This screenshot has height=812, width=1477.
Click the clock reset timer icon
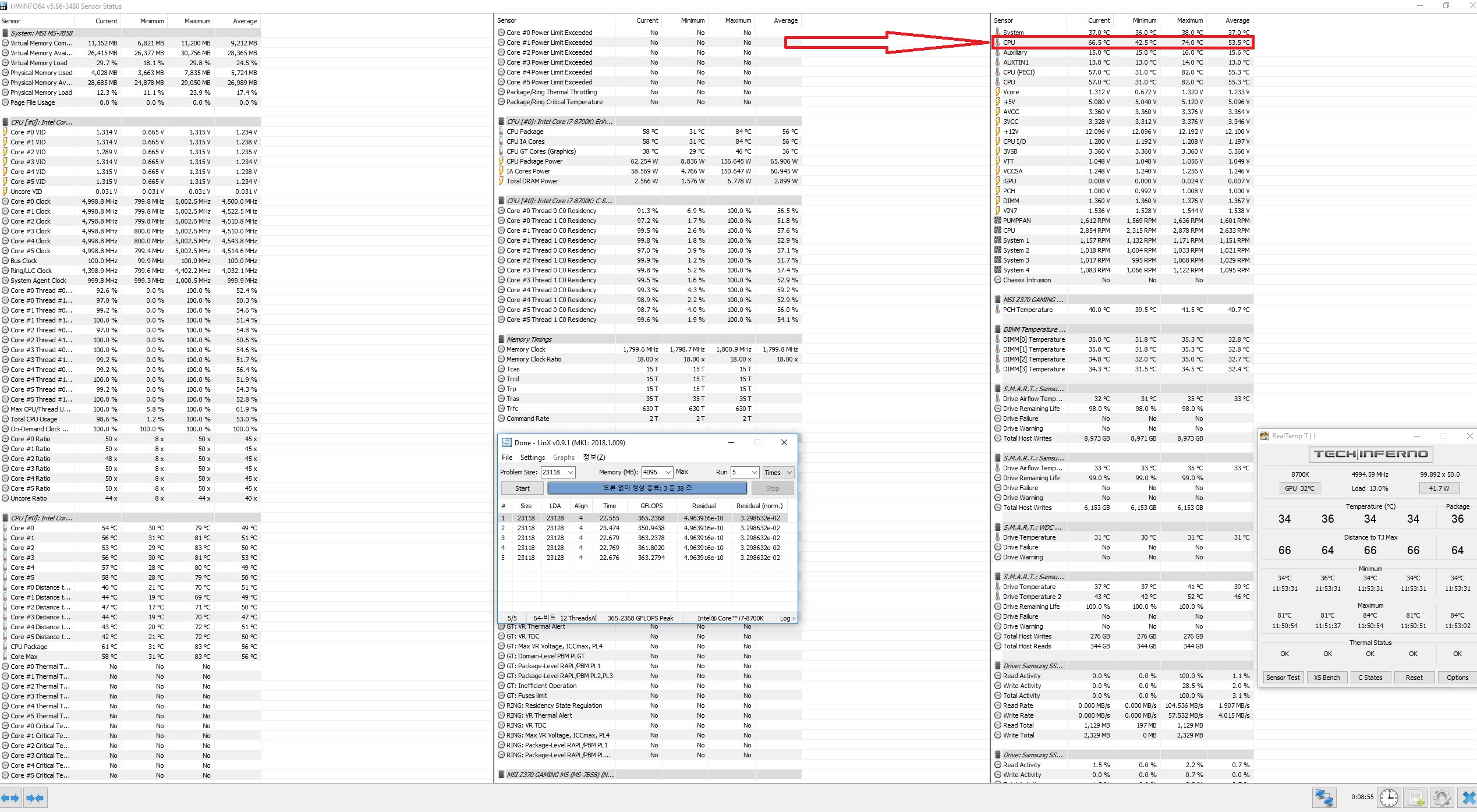1389,798
